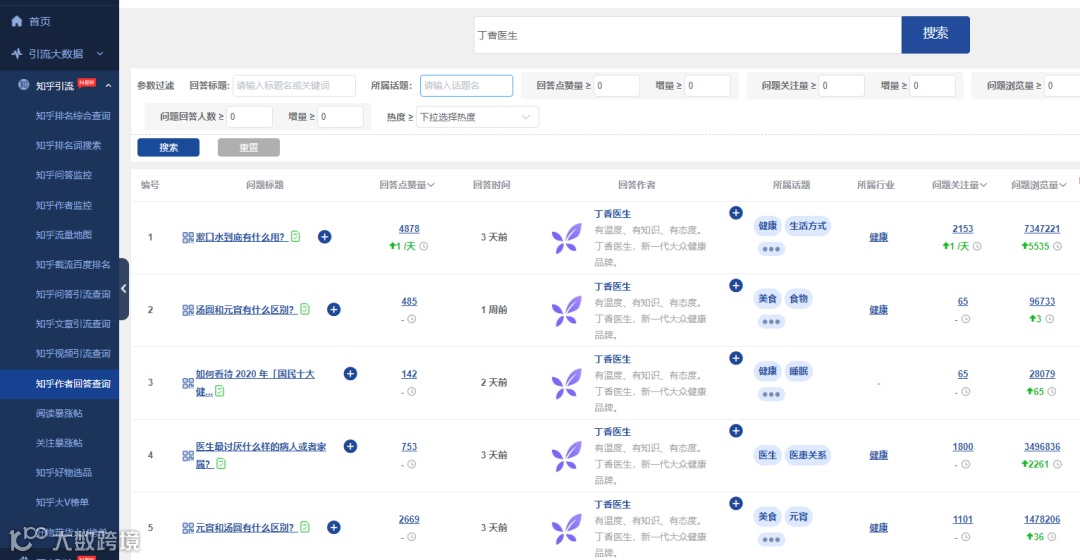Open 知乎排名词搜索 menu item
This screenshot has height=560, width=1080.
(x=68, y=145)
